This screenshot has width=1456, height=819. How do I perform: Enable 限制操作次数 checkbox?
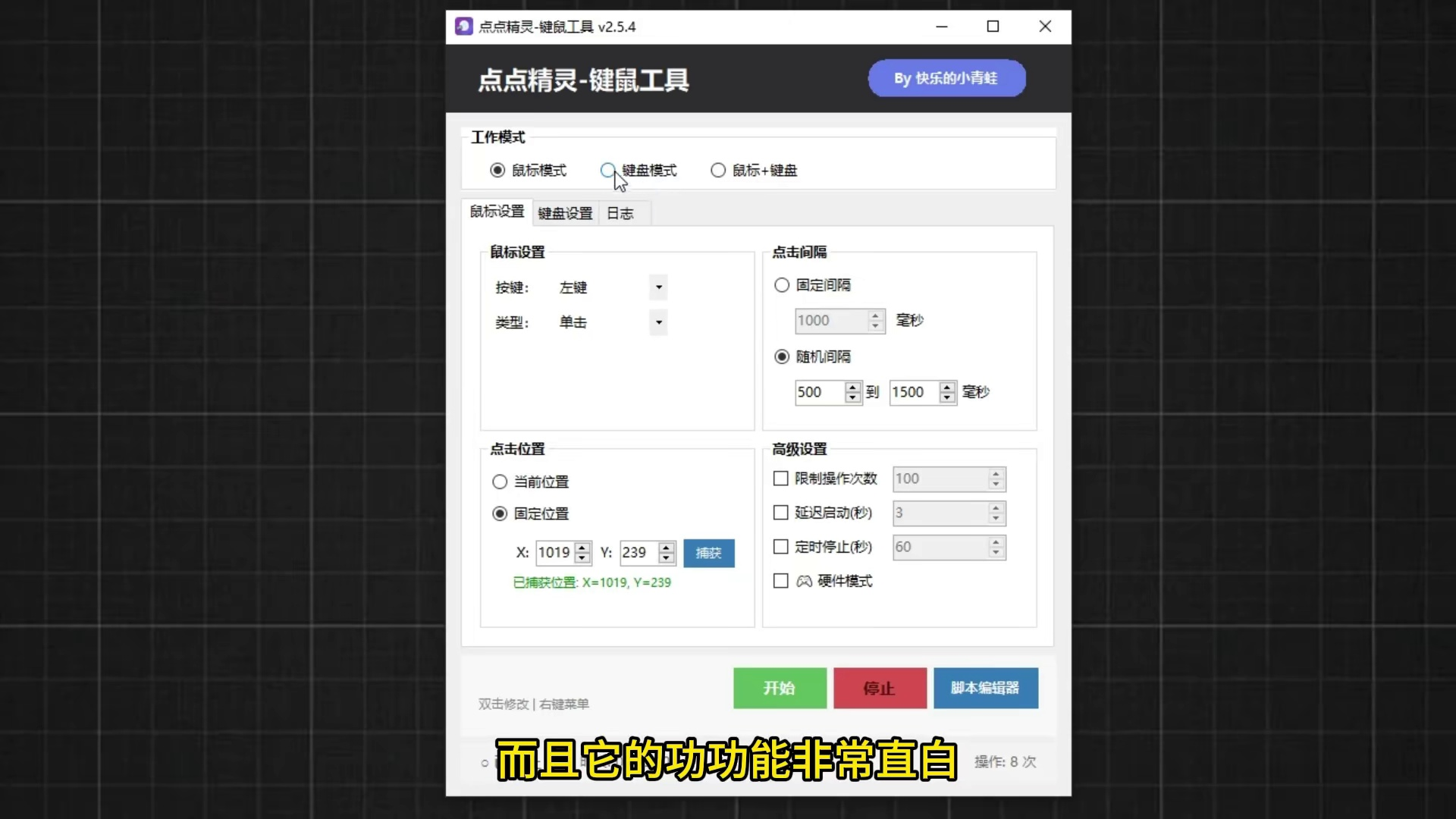click(780, 479)
